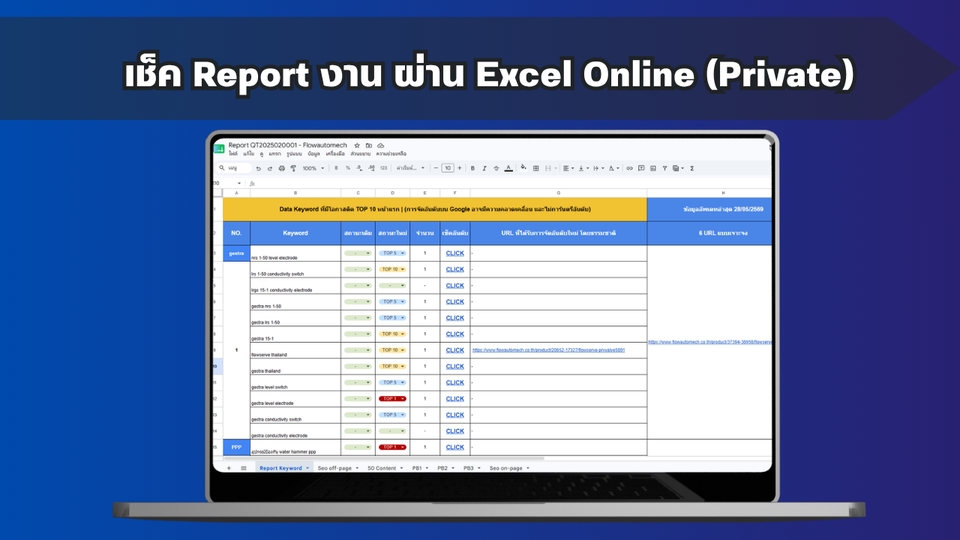Open the File menu
Screen dimensions: 960x540
tap(233, 154)
